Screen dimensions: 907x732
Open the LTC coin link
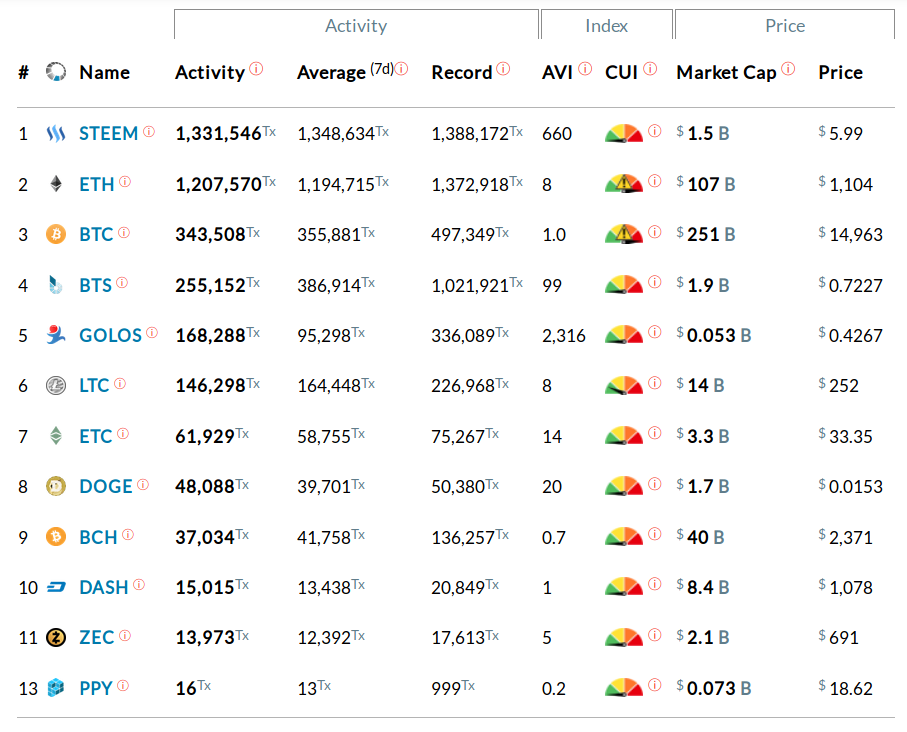click(94, 385)
